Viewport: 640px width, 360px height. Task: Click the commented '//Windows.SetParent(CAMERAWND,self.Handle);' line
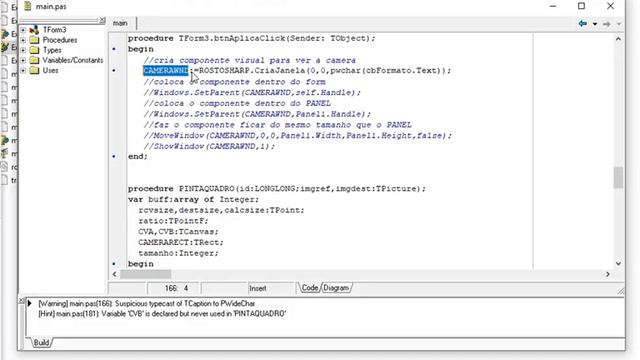252,92
